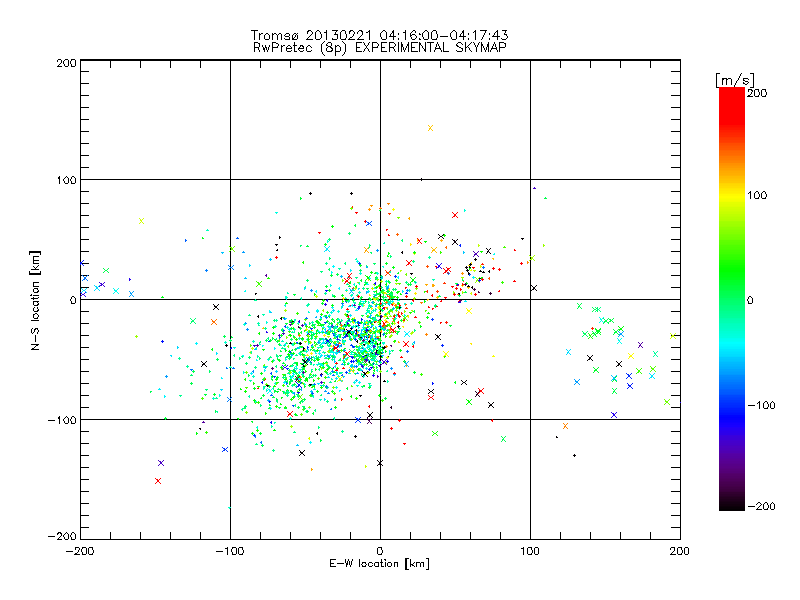Click the RwPretec EXPERIMENTAL SKYMAP subtitle
The width and height of the screenshot is (800, 600).
pos(380,47)
